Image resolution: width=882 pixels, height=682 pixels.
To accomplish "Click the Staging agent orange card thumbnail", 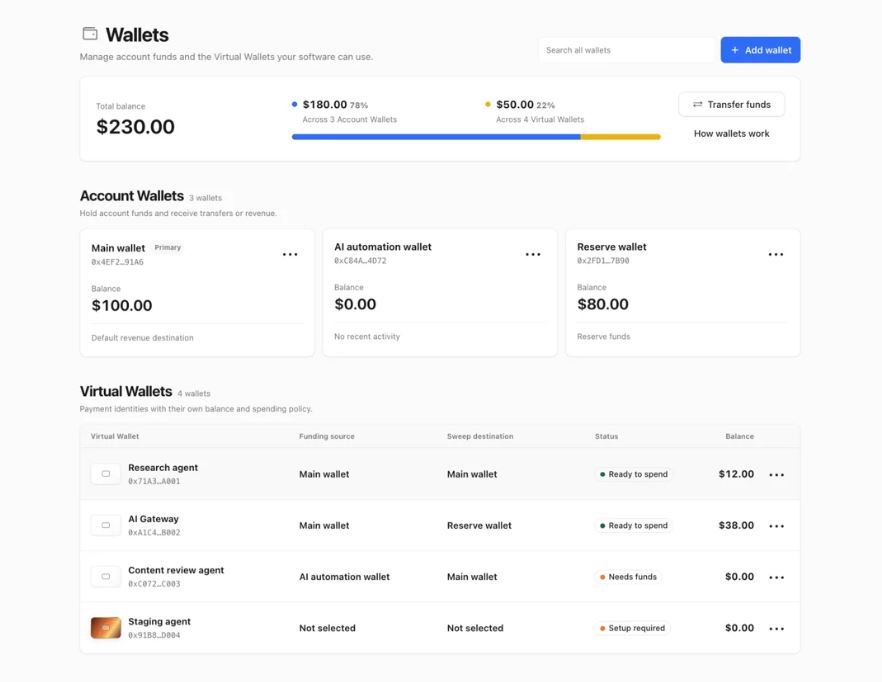I will [x=106, y=627].
